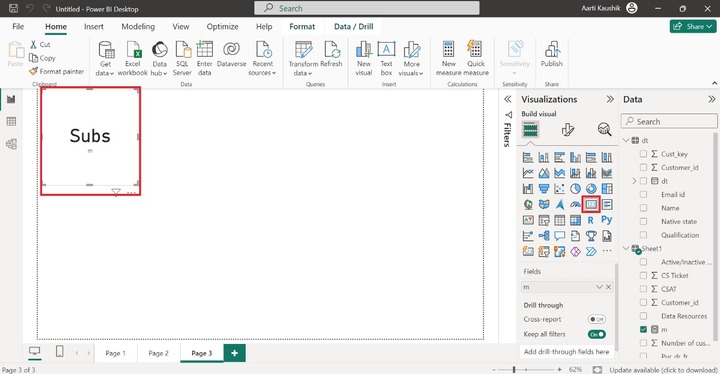Check the Name field
This screenshot has width=720, height=374.
643,208
